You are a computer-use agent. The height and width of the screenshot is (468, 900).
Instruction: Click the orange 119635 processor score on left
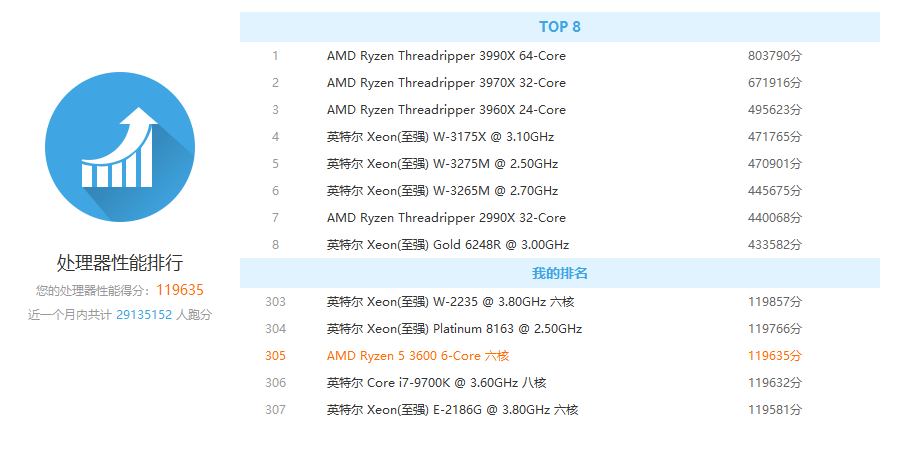click(180, 290)
